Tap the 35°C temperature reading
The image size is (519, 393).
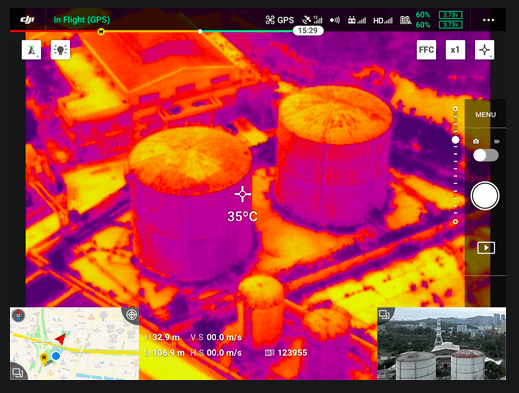click(242, 217)
